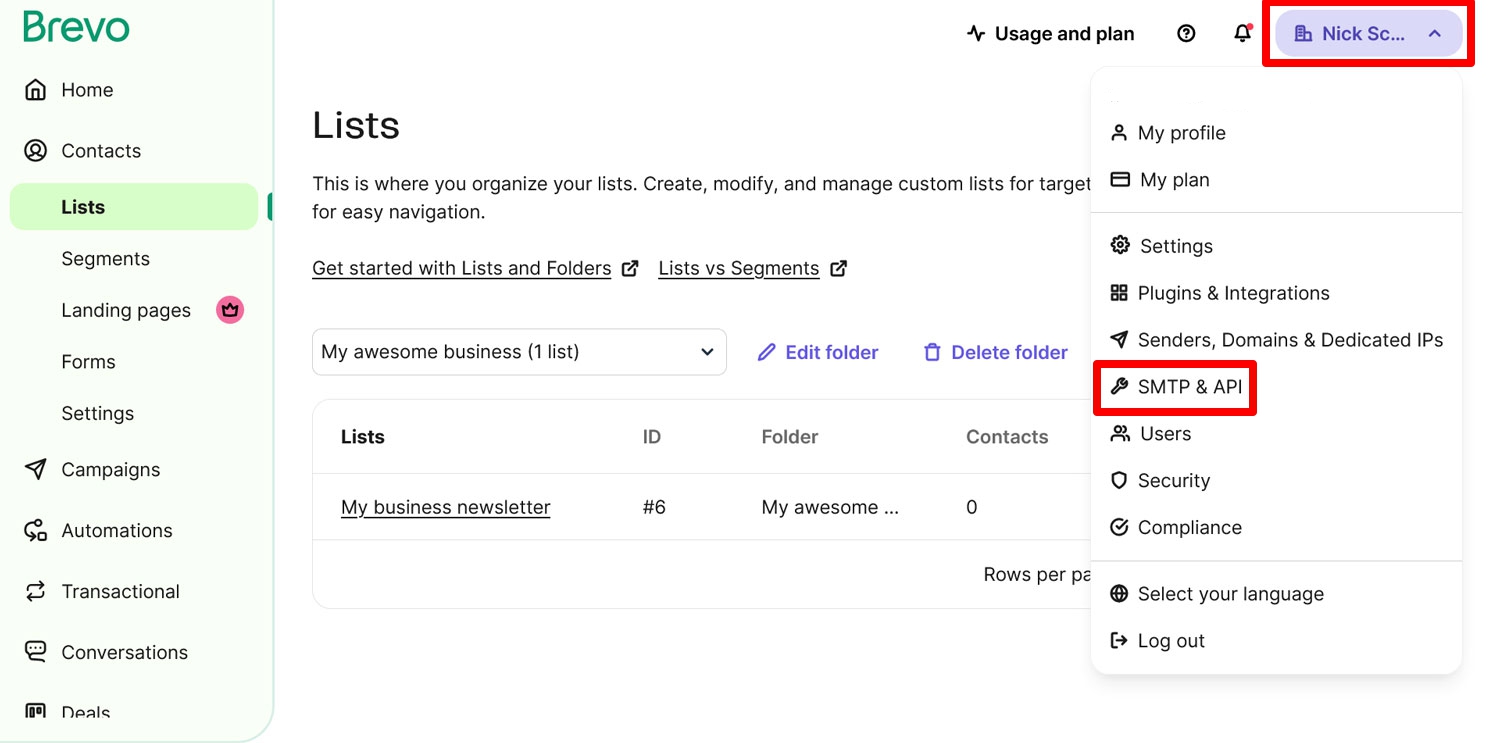Viewport: 1500px width, 743px height.
Task: Click the globe icon for language selection
Action: pos(1119,594)
